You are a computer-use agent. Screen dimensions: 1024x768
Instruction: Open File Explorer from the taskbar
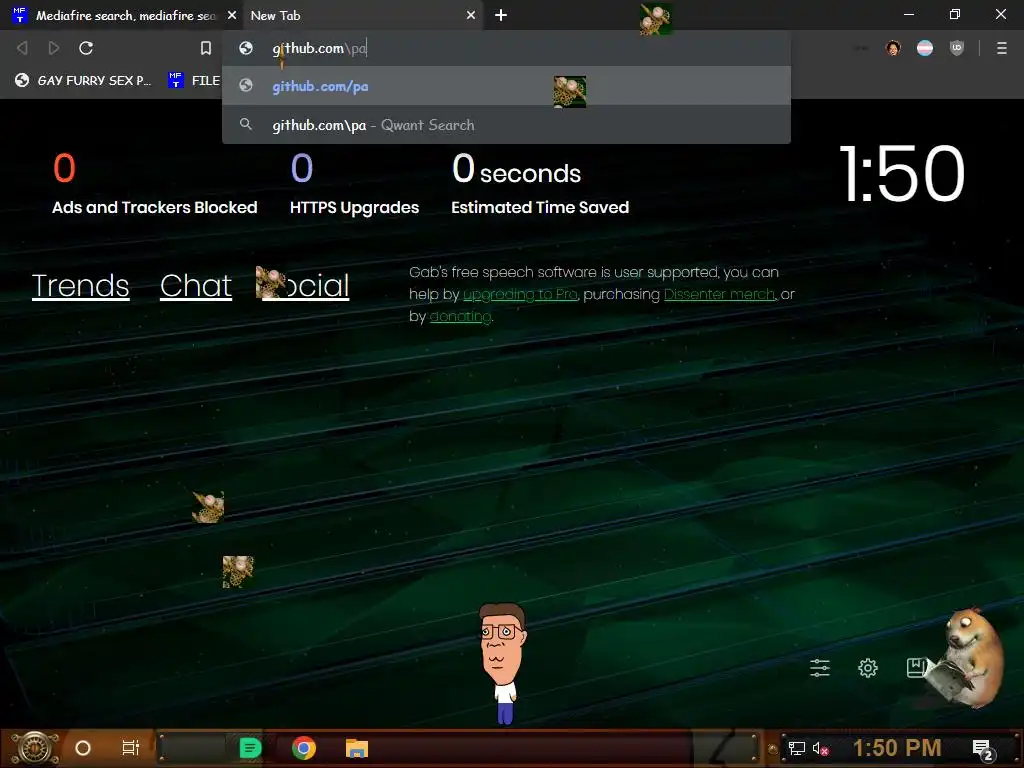357,748
